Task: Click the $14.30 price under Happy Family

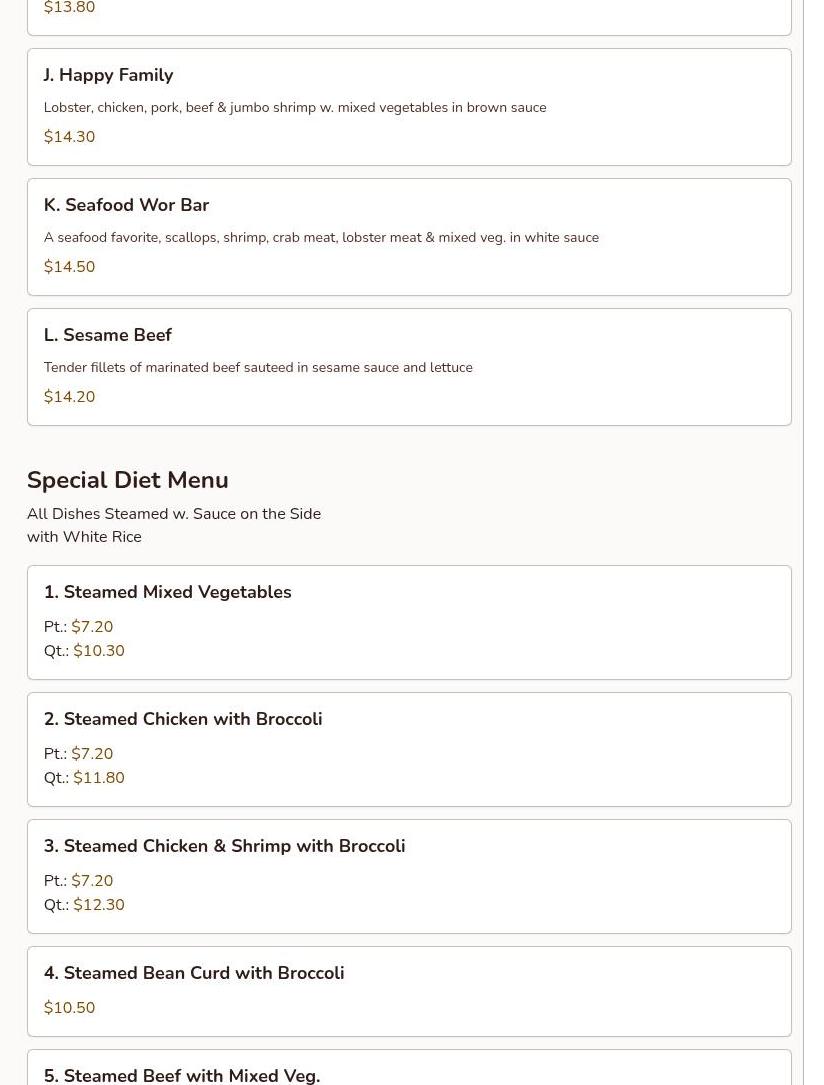Action: point(69,137)
